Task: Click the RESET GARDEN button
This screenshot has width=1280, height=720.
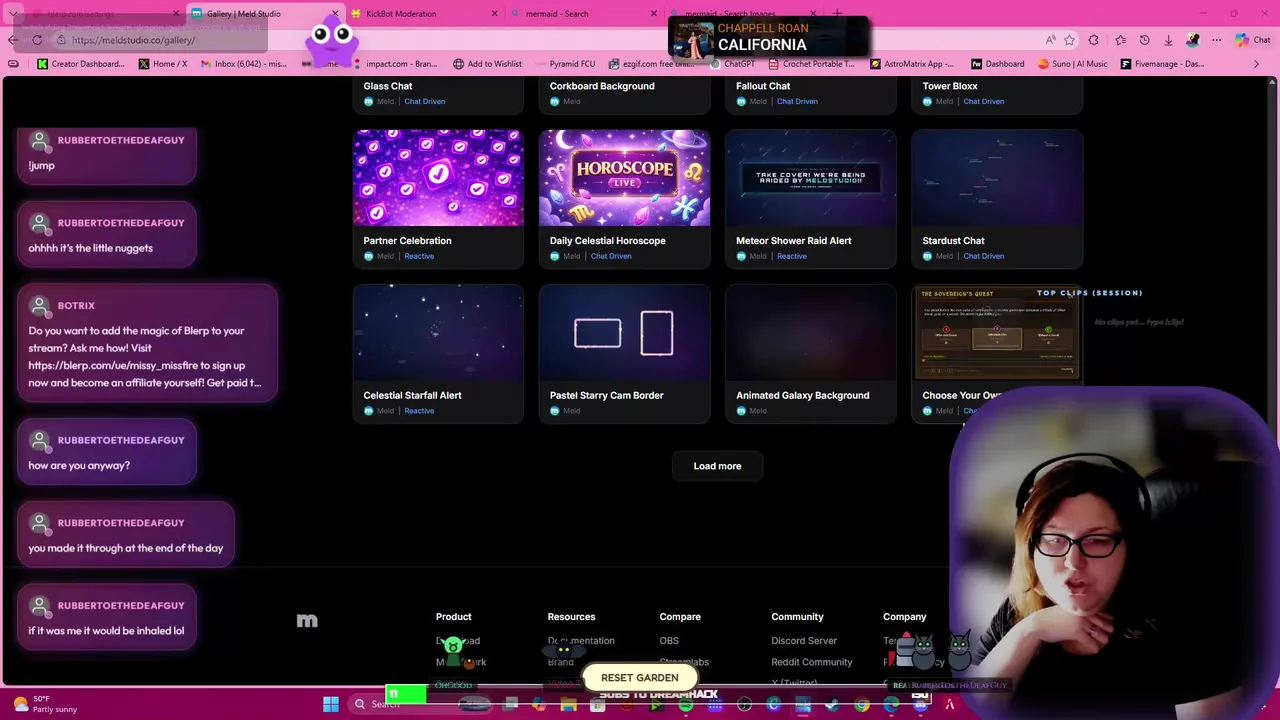Action: tap(640, 678)
